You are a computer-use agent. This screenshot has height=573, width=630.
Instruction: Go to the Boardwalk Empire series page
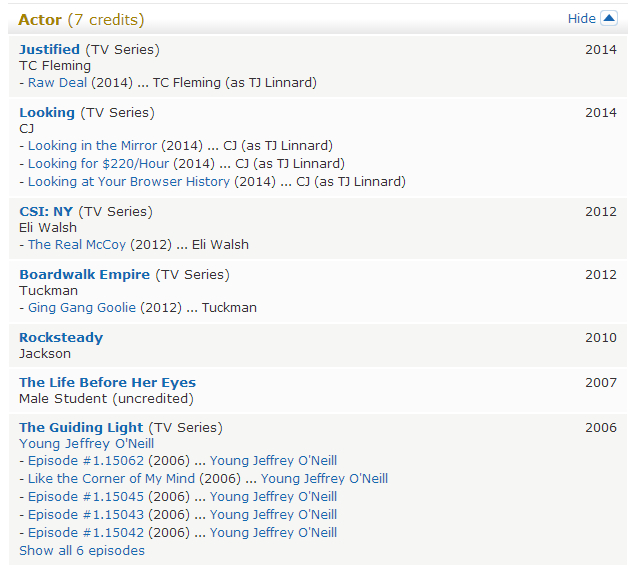[x=84, y=274]
